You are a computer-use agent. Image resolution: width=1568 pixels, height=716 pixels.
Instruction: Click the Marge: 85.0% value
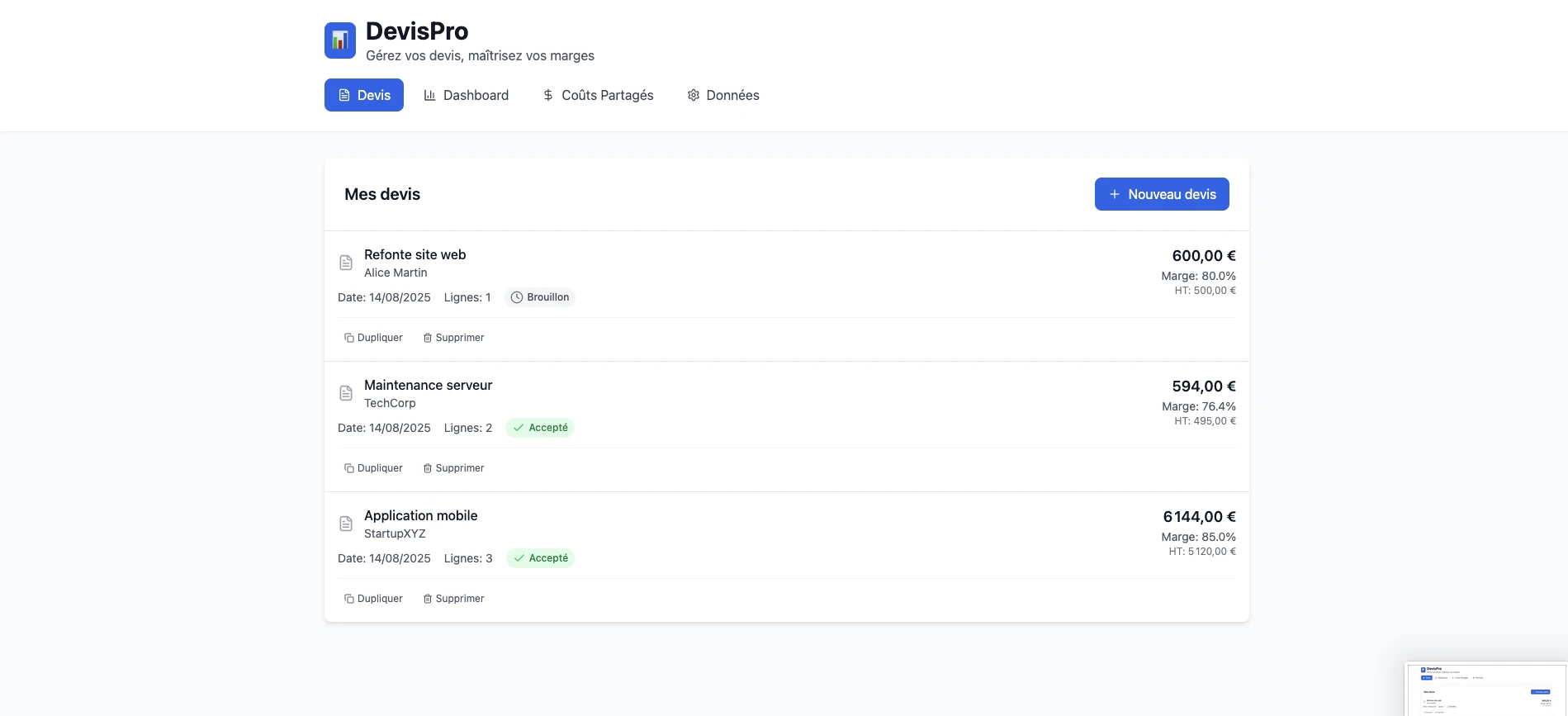[x=1199, y=537]
